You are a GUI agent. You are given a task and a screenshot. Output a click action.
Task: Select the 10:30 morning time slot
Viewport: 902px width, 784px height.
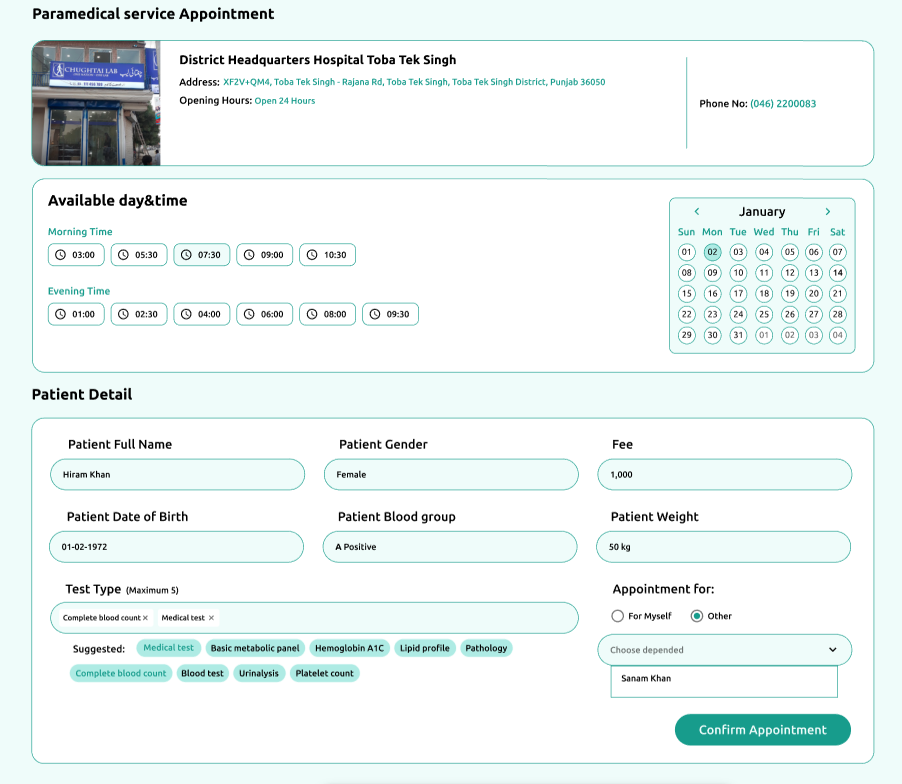tap(327, 255)
